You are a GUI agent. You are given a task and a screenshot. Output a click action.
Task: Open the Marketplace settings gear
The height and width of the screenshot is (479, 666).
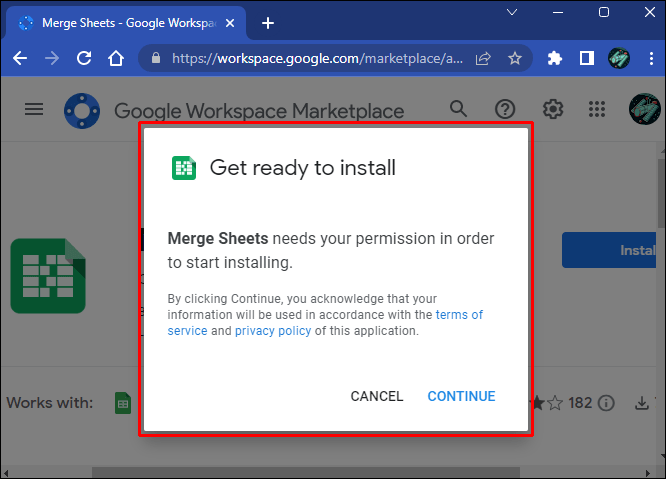[553, 109]
